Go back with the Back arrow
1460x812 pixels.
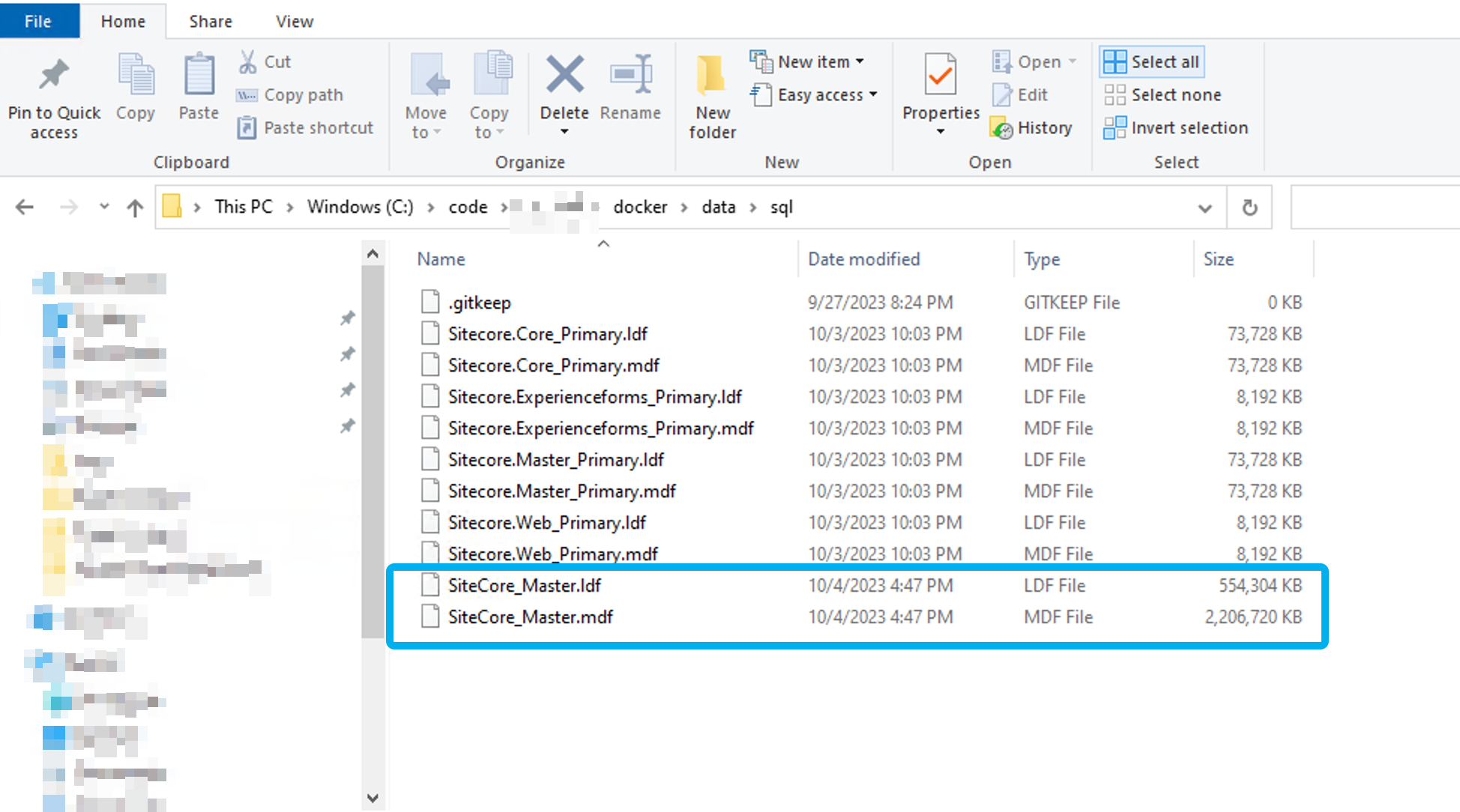(x=25, y=207)
